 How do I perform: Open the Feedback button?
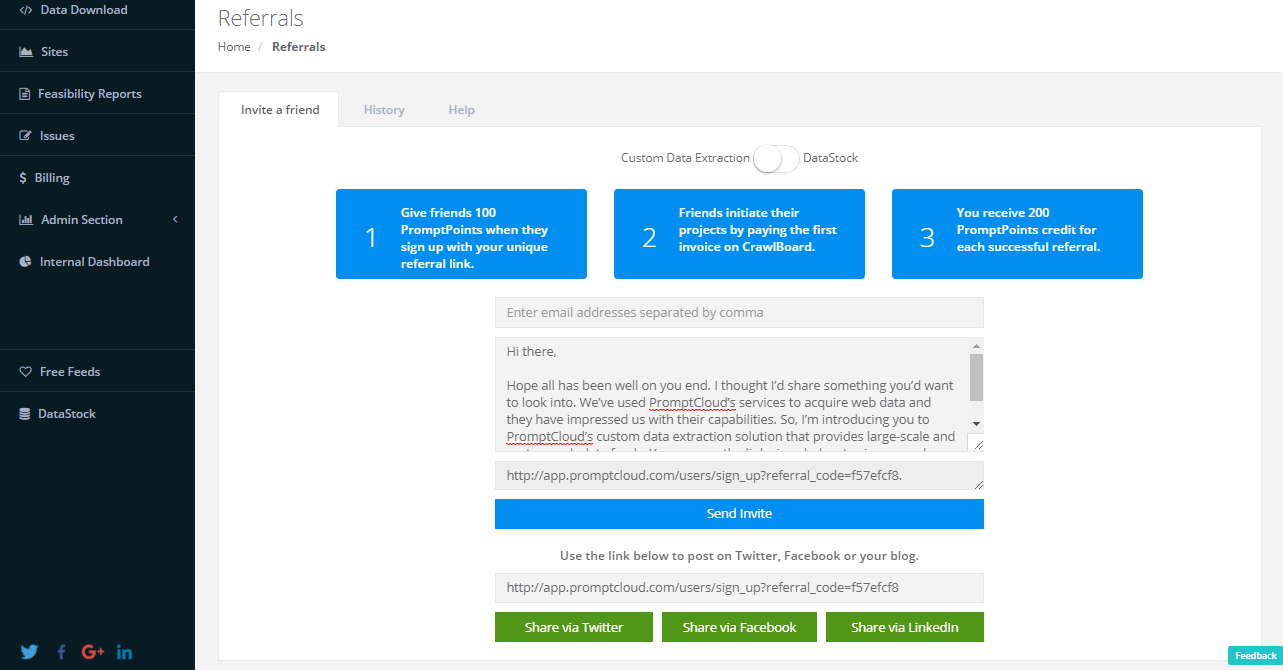[1255, 656]
